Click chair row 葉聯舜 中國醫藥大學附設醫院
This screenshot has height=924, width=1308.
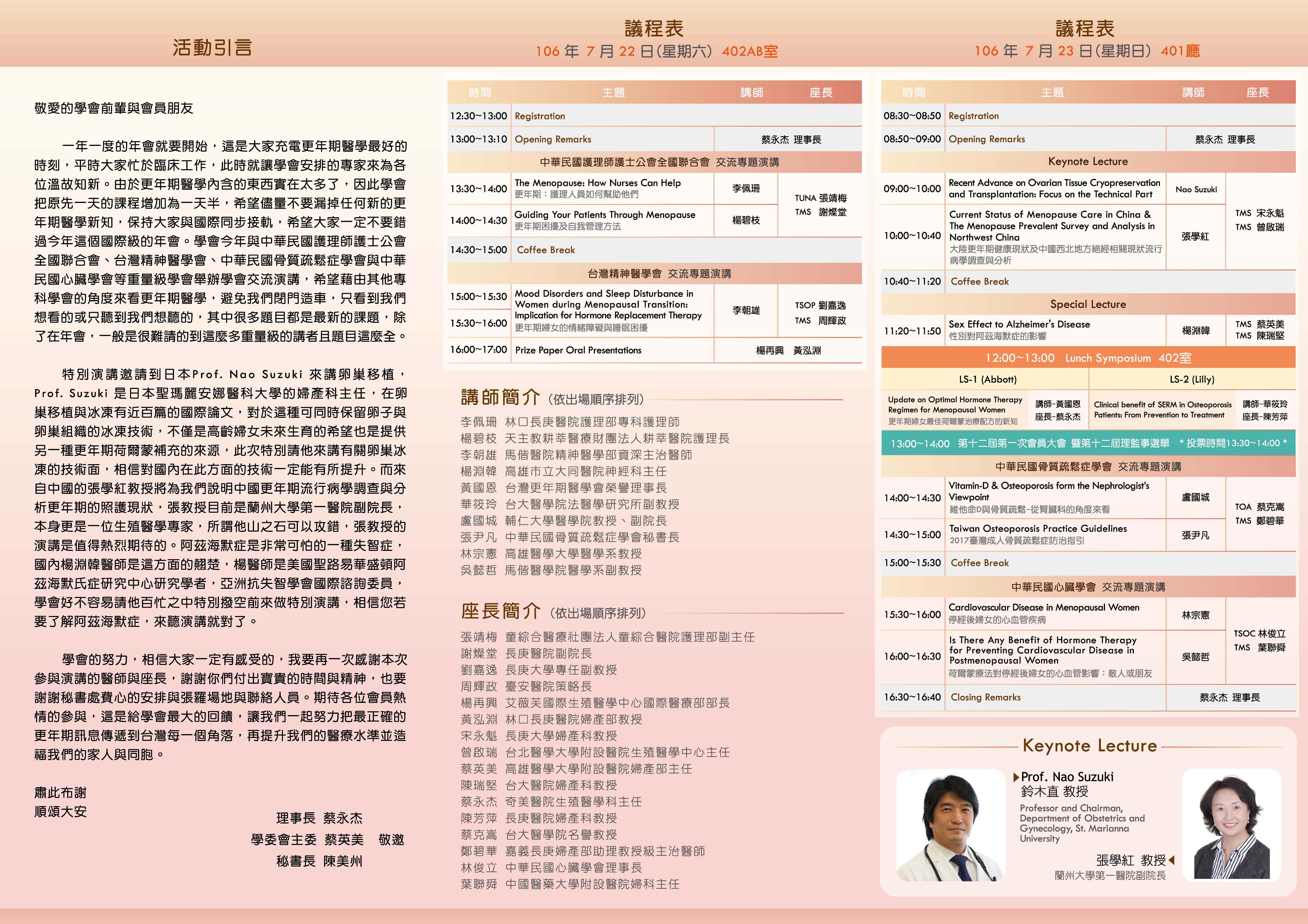[x=570, y=884]
